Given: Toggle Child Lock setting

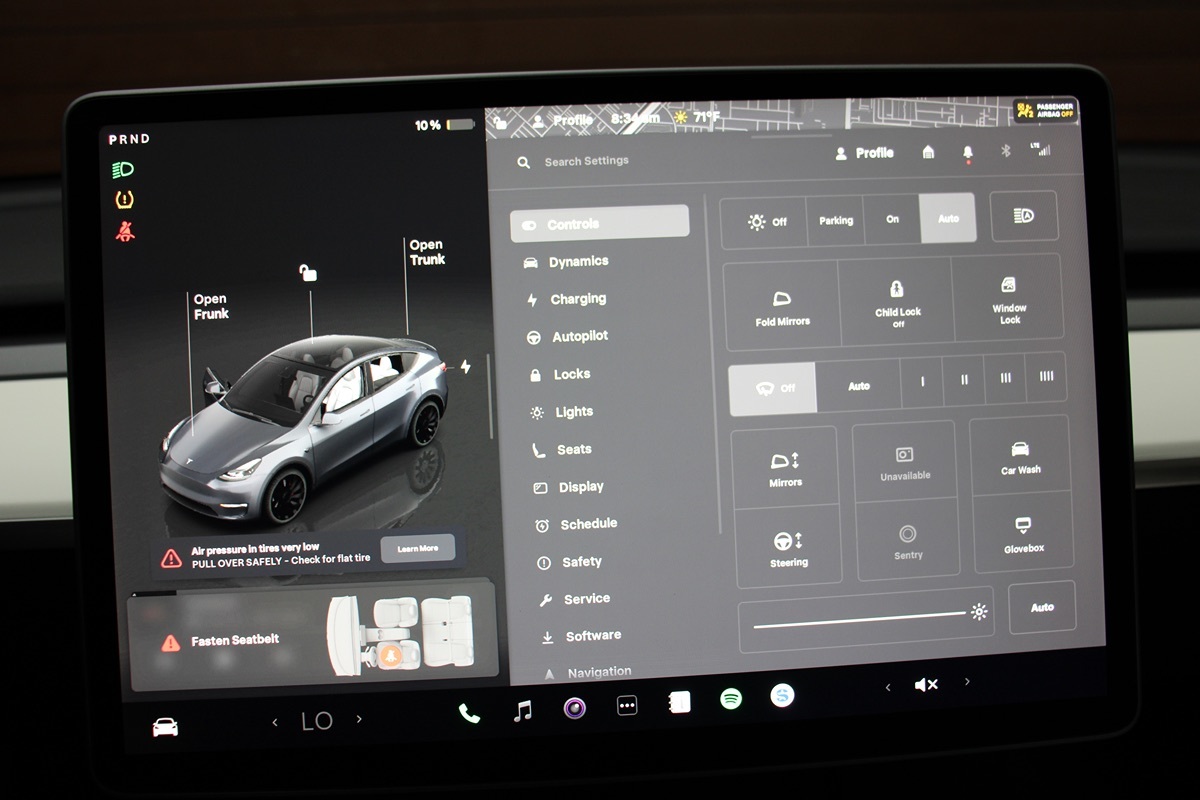Looking at the screenshot, I should [897, 302].
